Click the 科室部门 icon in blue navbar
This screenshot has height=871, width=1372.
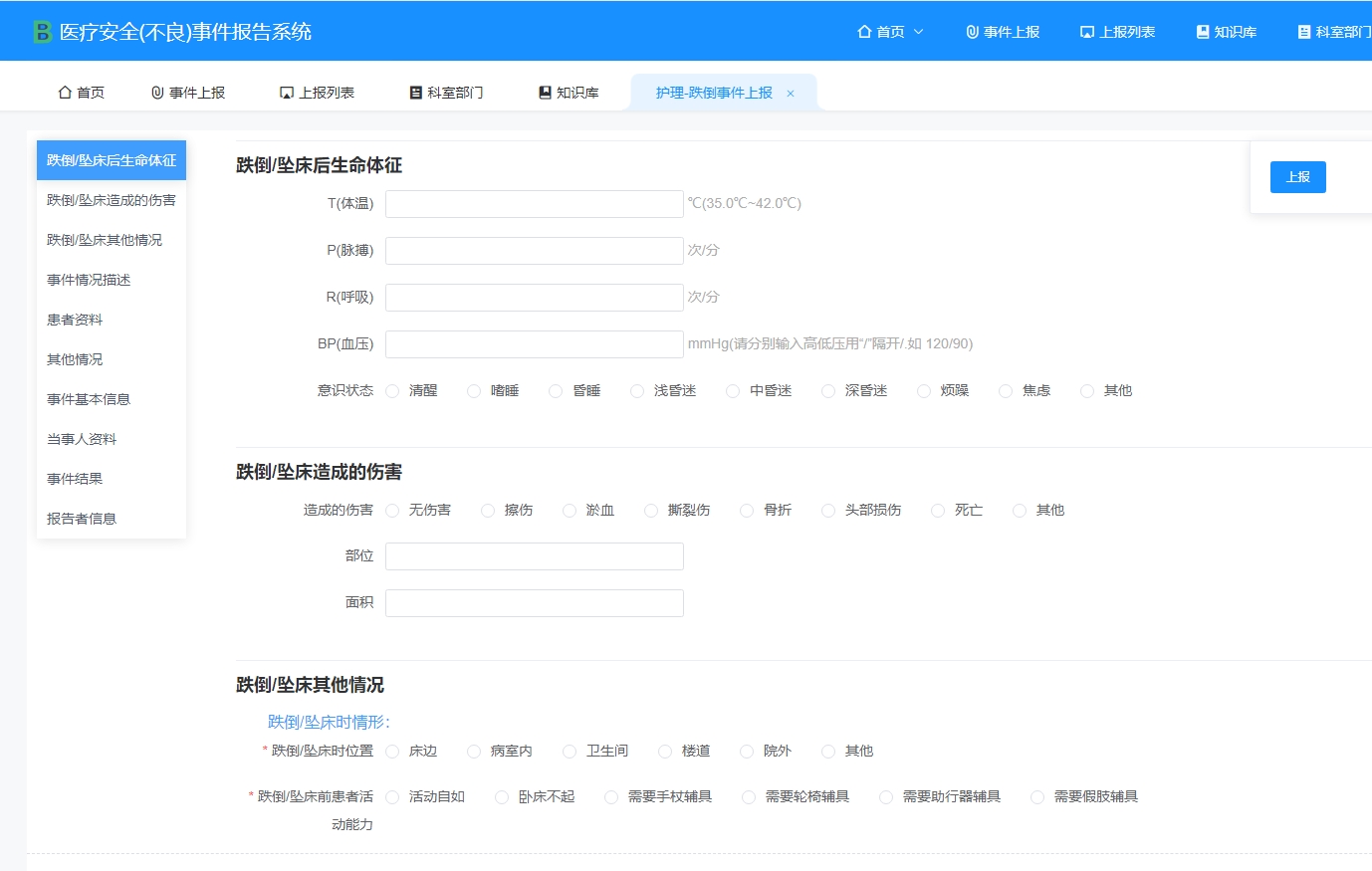(1304, 31)
